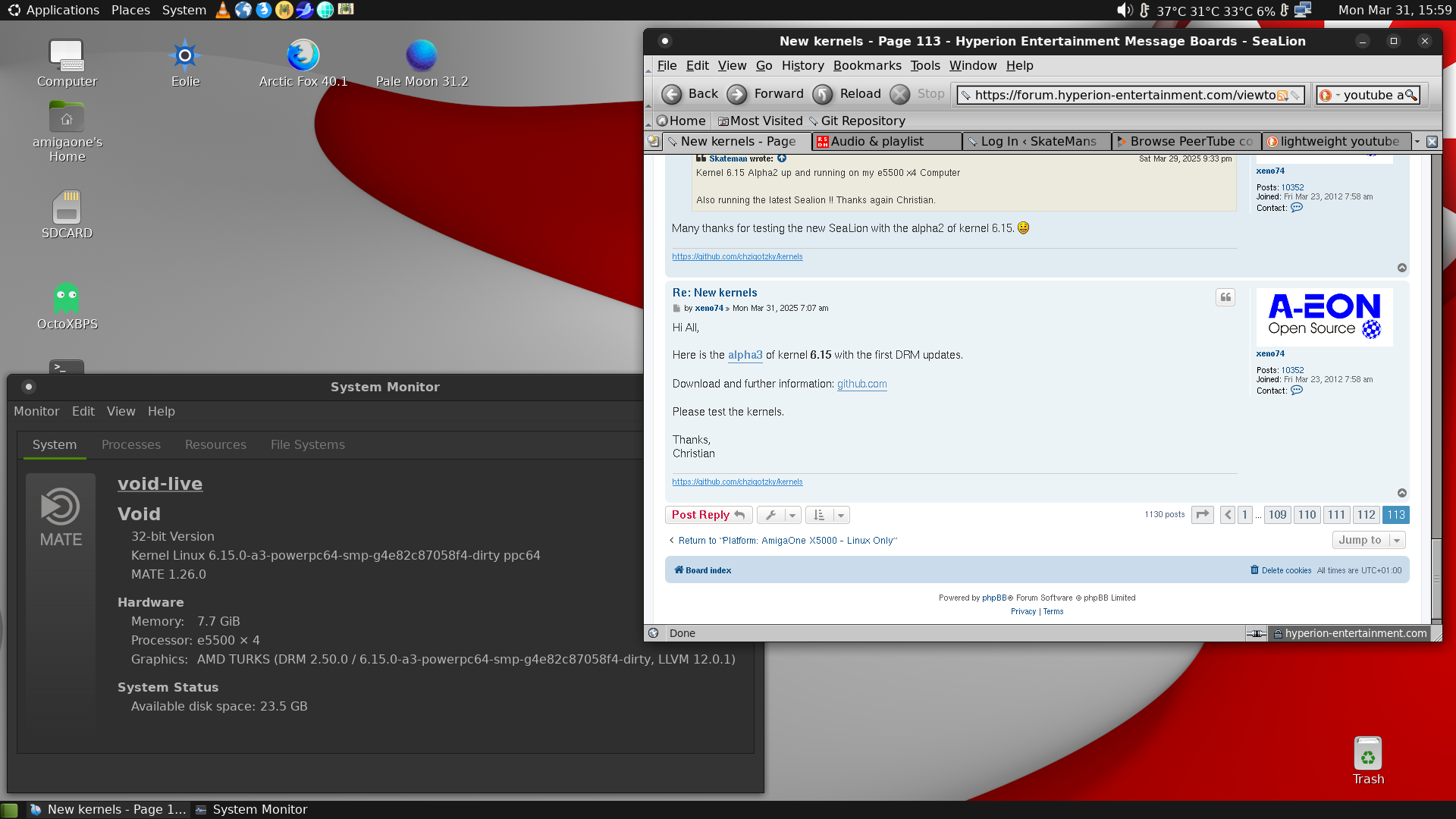Click the Firefox-style number 3 panel launcher
The height and width of the screenshot is (819, 1456).
point(264,10)
